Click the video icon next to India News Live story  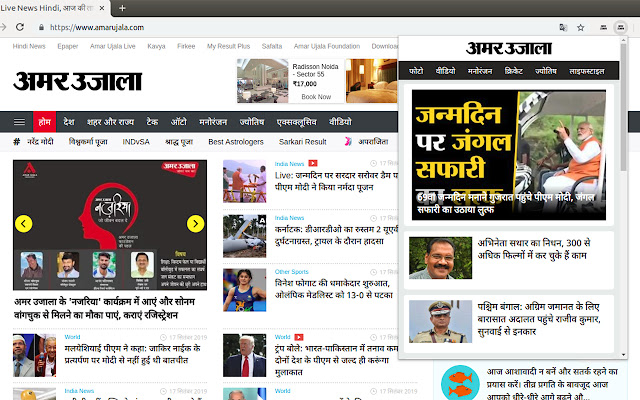click(313, 163)
